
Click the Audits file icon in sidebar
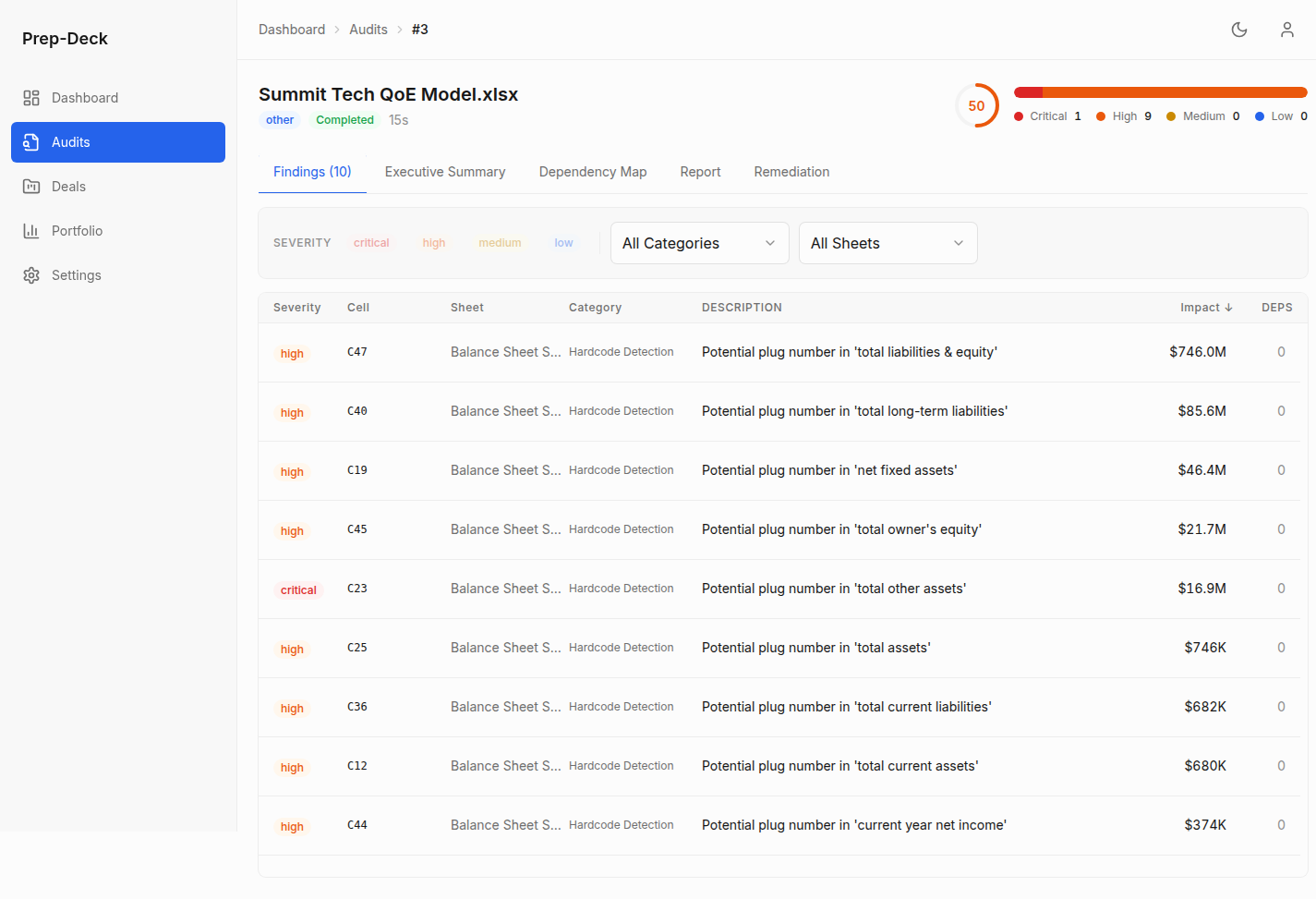[31, 142]
